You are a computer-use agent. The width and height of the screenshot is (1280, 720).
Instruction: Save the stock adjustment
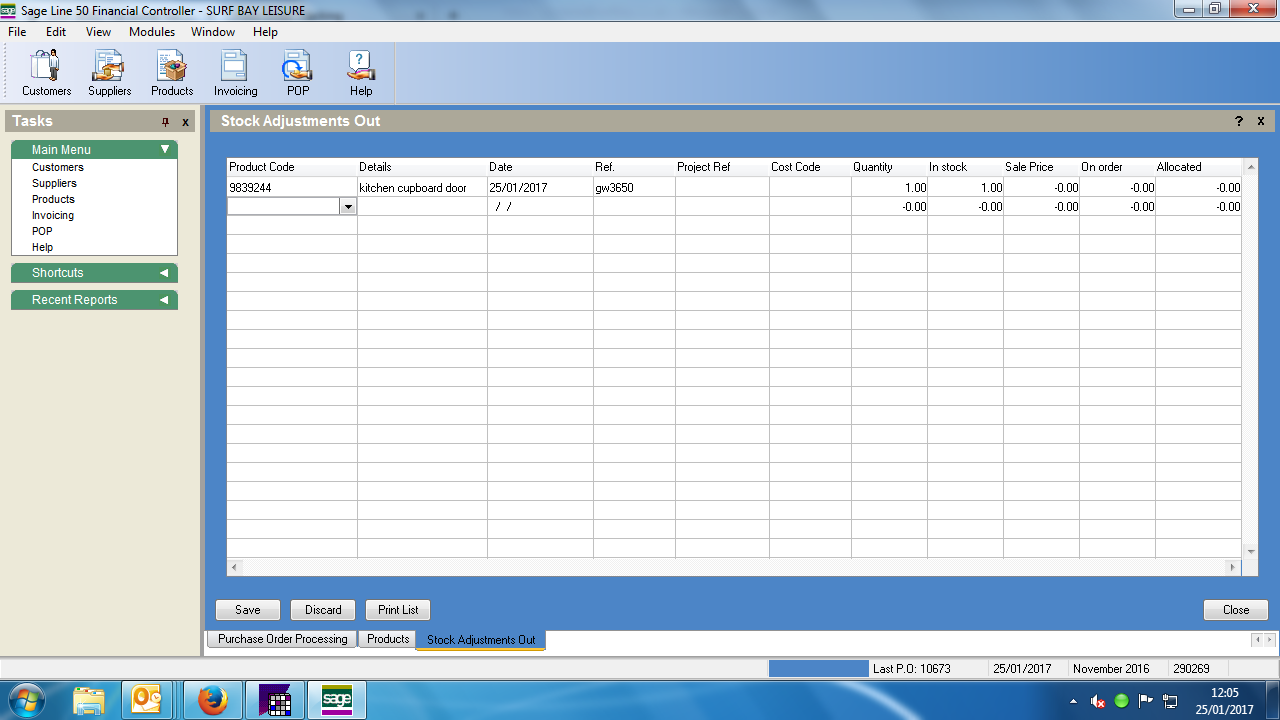(x=248, y=610)
